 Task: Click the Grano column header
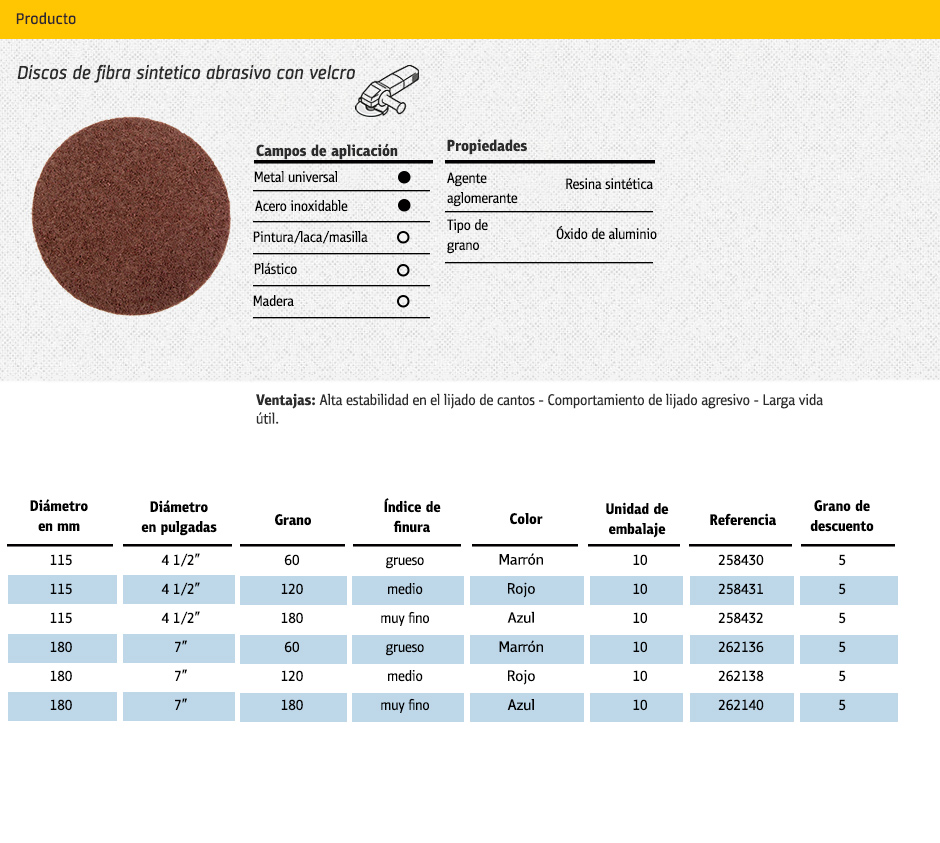pyautogui.click(x=293, y=520)
